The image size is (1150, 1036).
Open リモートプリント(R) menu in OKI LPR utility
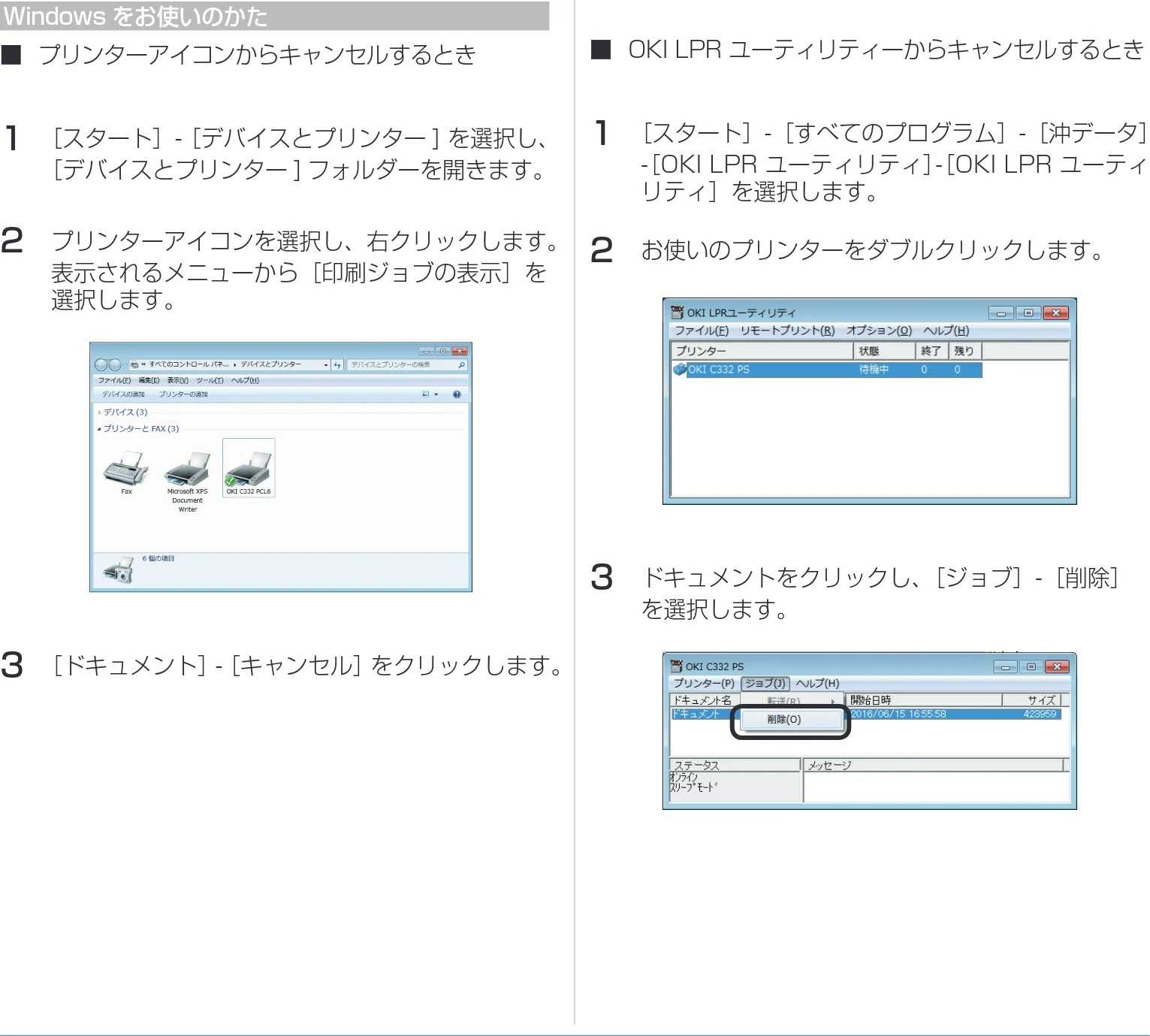[x=787, y=331]
